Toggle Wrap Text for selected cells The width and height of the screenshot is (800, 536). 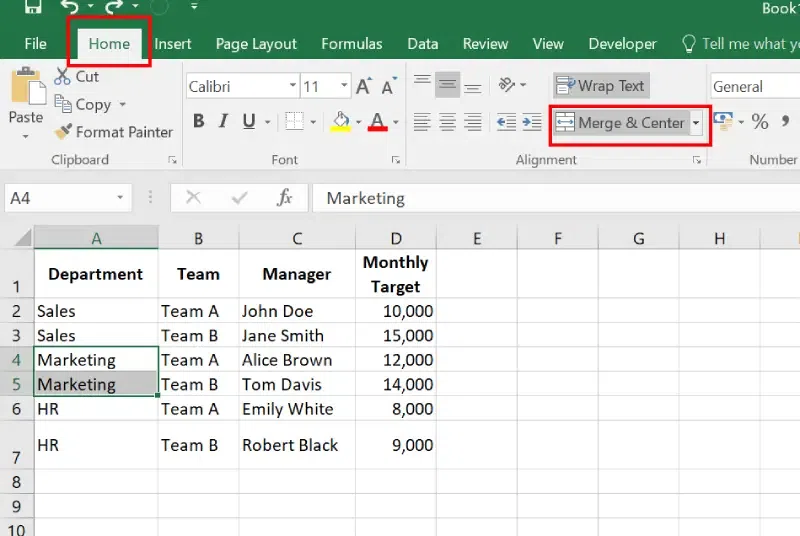[x=601, y=86]
